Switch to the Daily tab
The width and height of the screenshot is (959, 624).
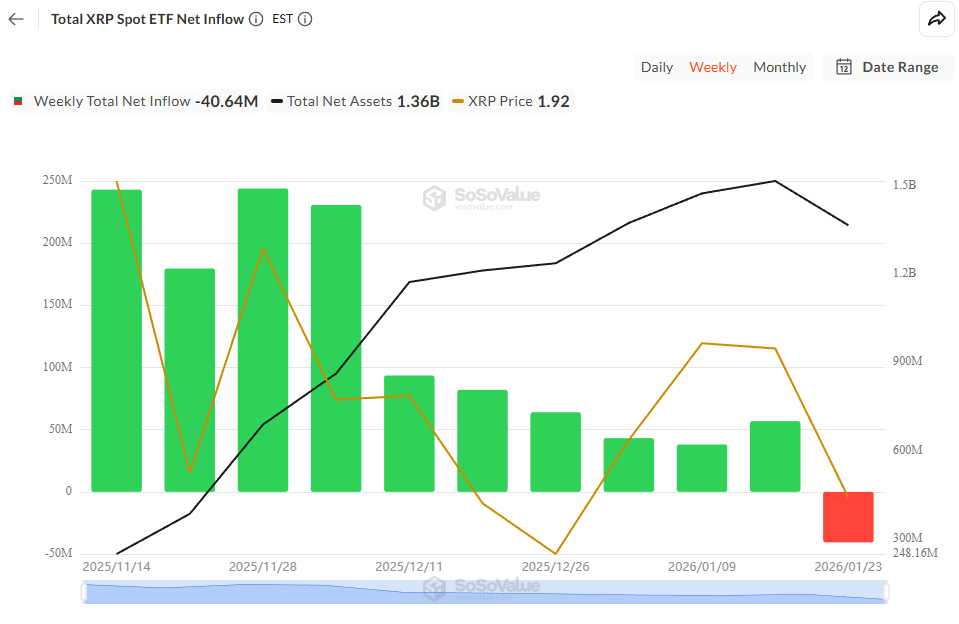click(657, 67)
